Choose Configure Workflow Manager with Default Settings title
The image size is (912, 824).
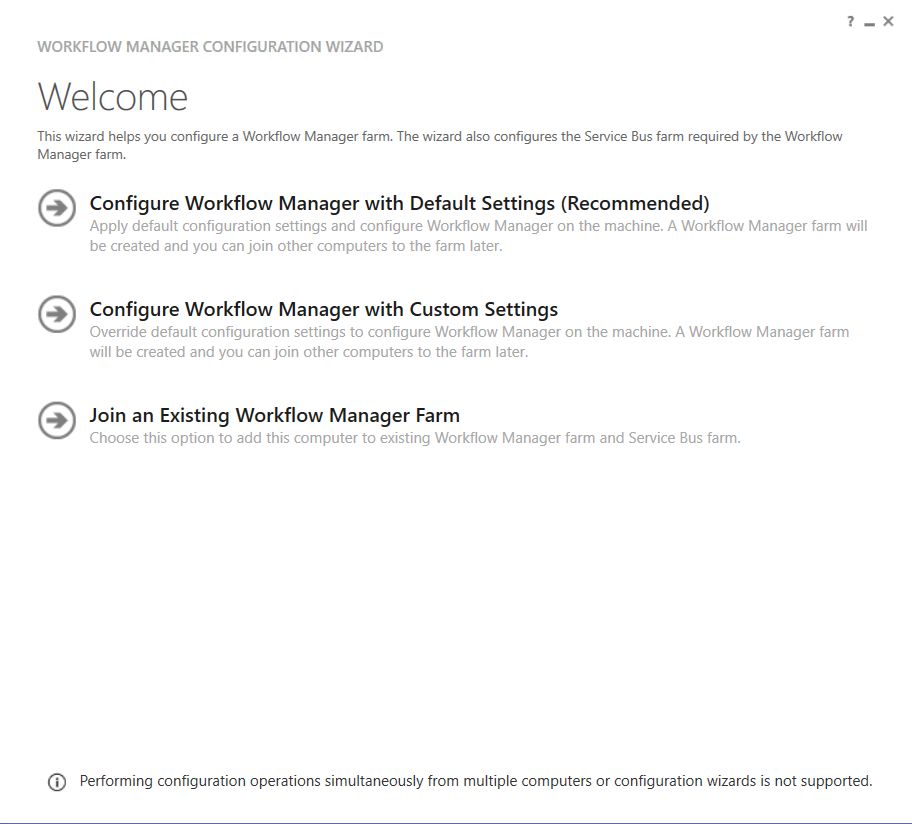pyautogui.click(x=399, y=203)
